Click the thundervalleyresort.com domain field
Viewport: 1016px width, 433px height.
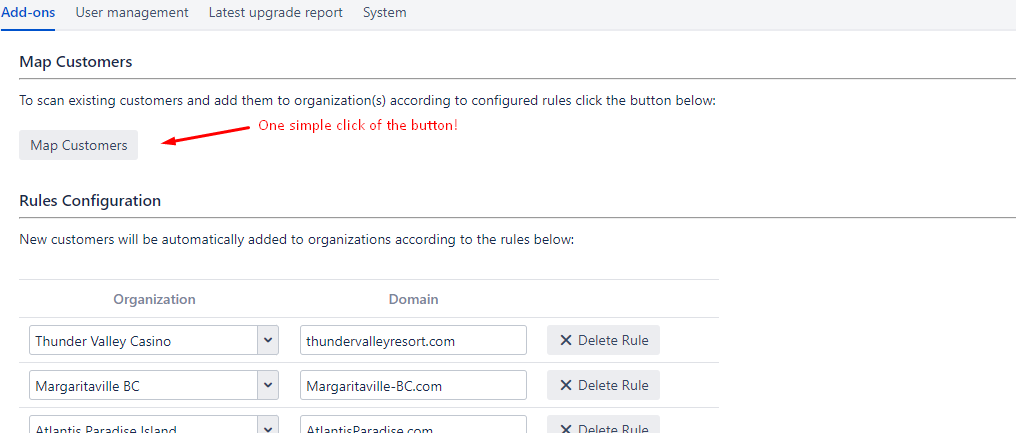(x=412, y=341)
